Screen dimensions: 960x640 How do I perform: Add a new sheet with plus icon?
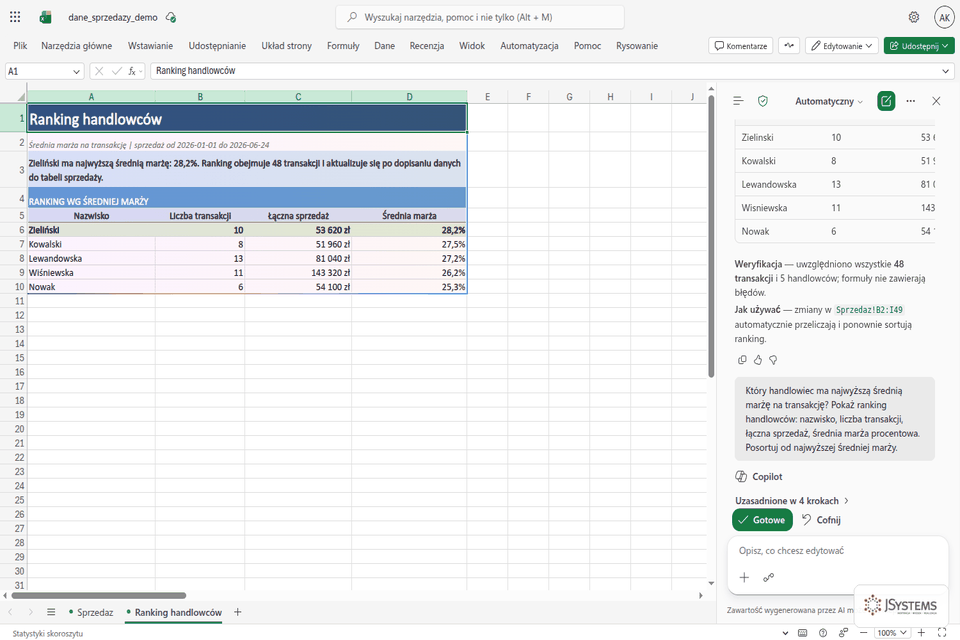coord(238,612)
